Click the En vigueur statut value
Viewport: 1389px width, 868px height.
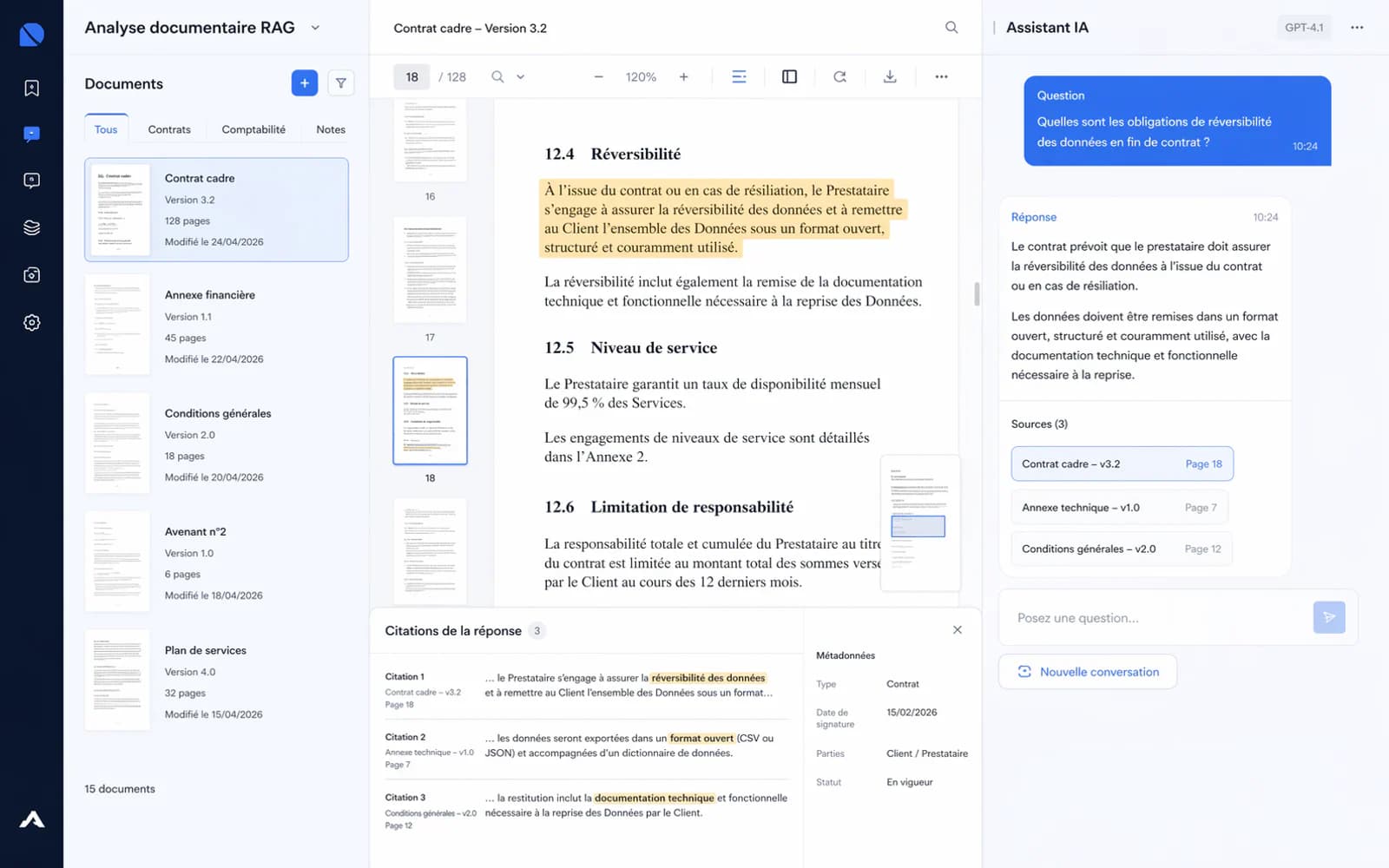[910, 782]
